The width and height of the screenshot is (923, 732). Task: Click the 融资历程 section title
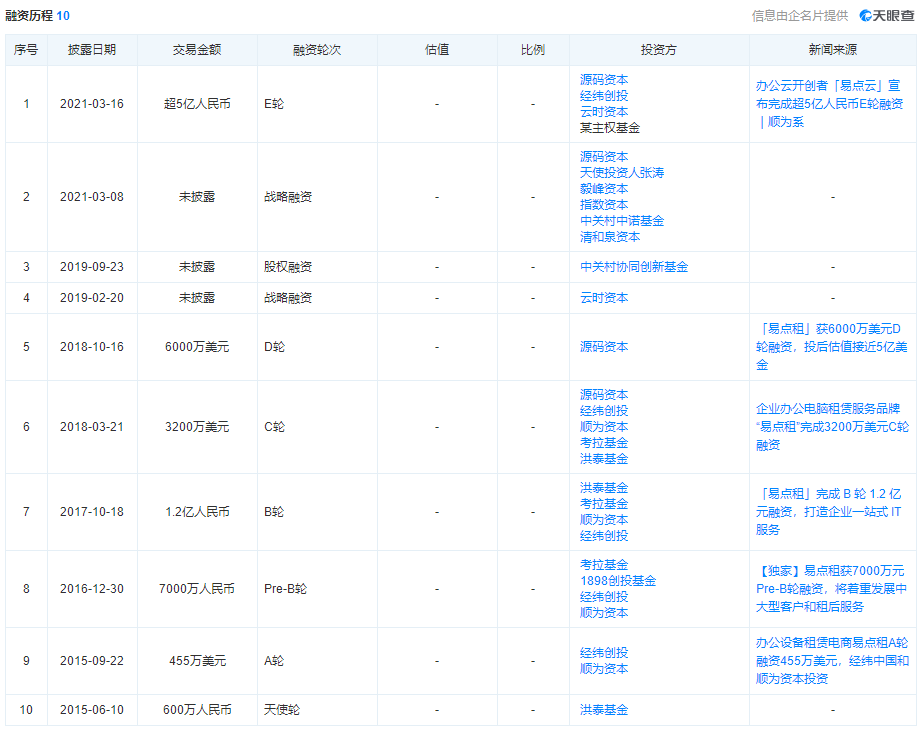(x=29, y=16)
